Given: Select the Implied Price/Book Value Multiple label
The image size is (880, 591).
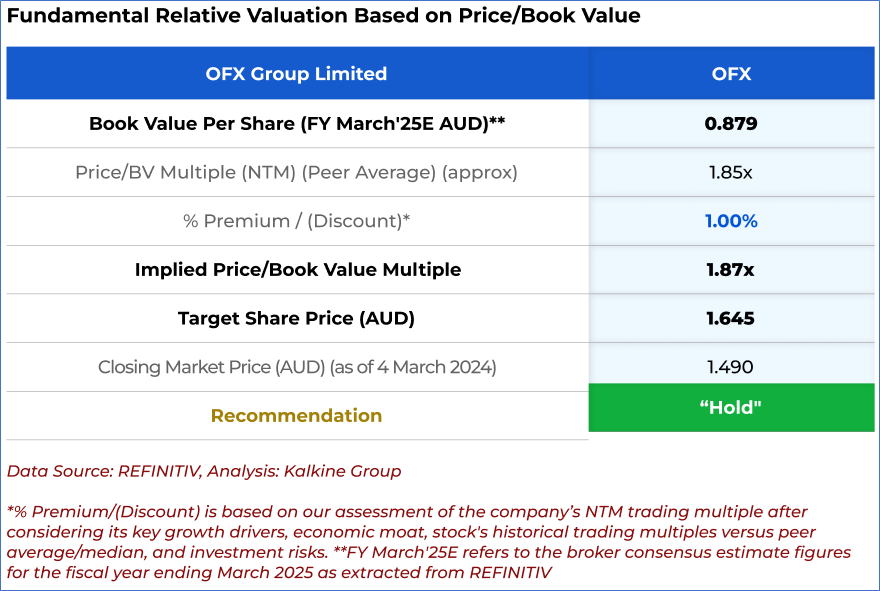Looking at the screenshot, I should pos(297,270).
